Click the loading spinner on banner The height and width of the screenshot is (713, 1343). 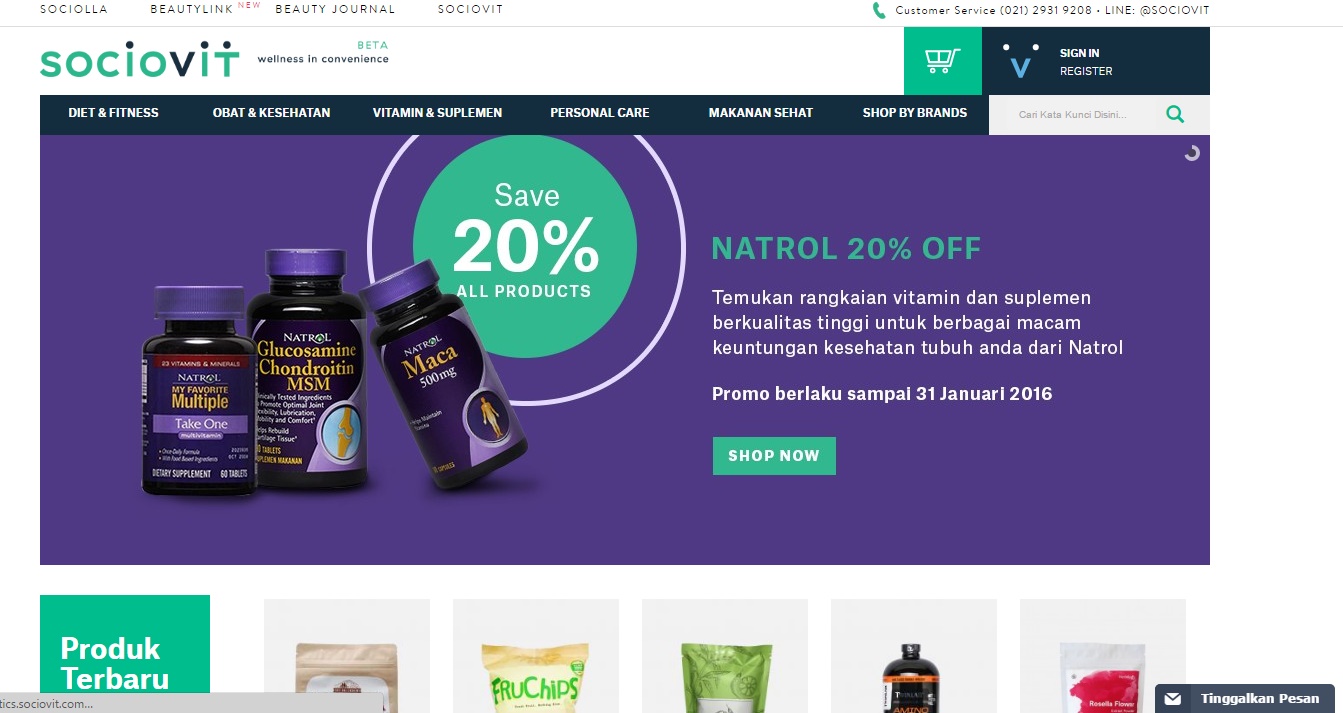click(1191, 153)
